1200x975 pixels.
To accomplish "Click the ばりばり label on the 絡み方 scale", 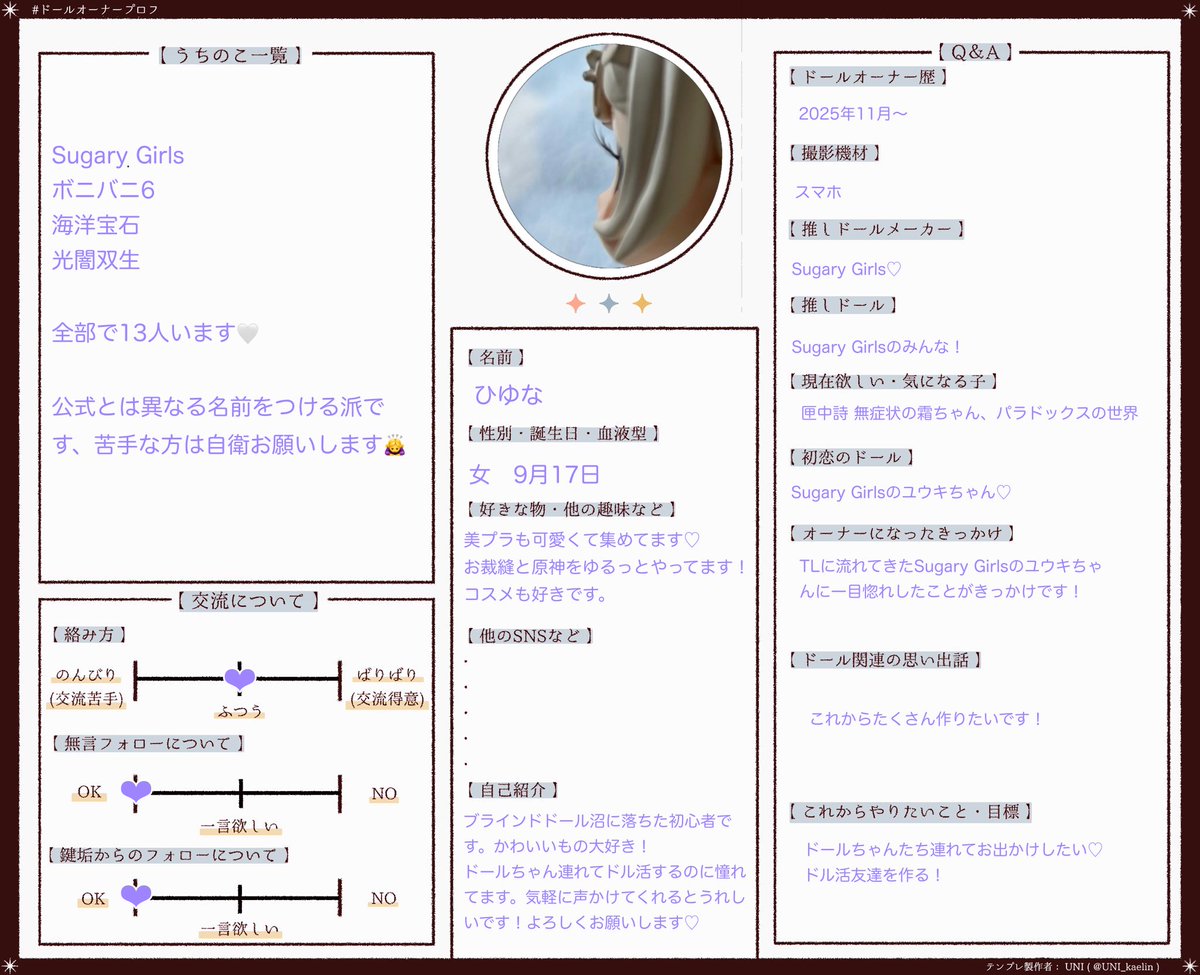I will pos(387,674).
